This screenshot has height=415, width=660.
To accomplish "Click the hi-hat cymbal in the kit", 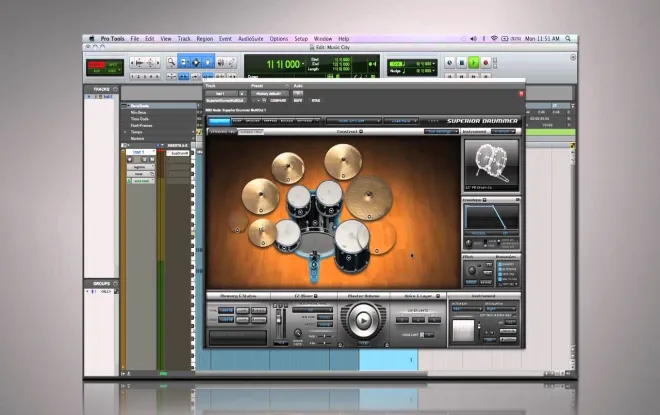I will pos(262,232).
